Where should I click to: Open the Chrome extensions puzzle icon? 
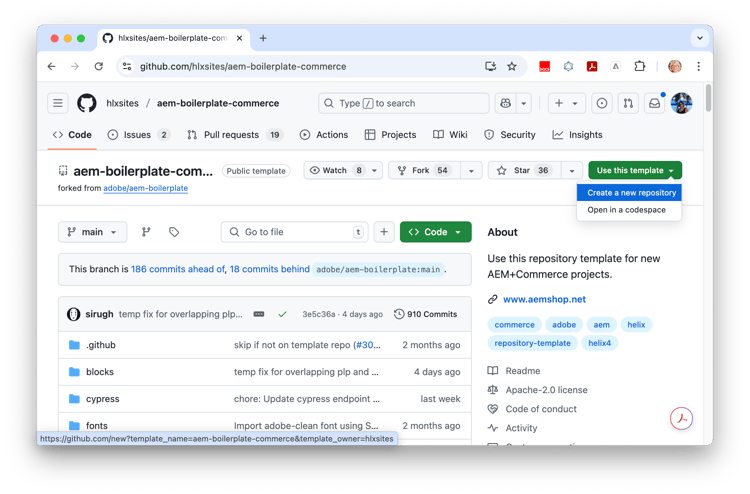coord(640,66)
